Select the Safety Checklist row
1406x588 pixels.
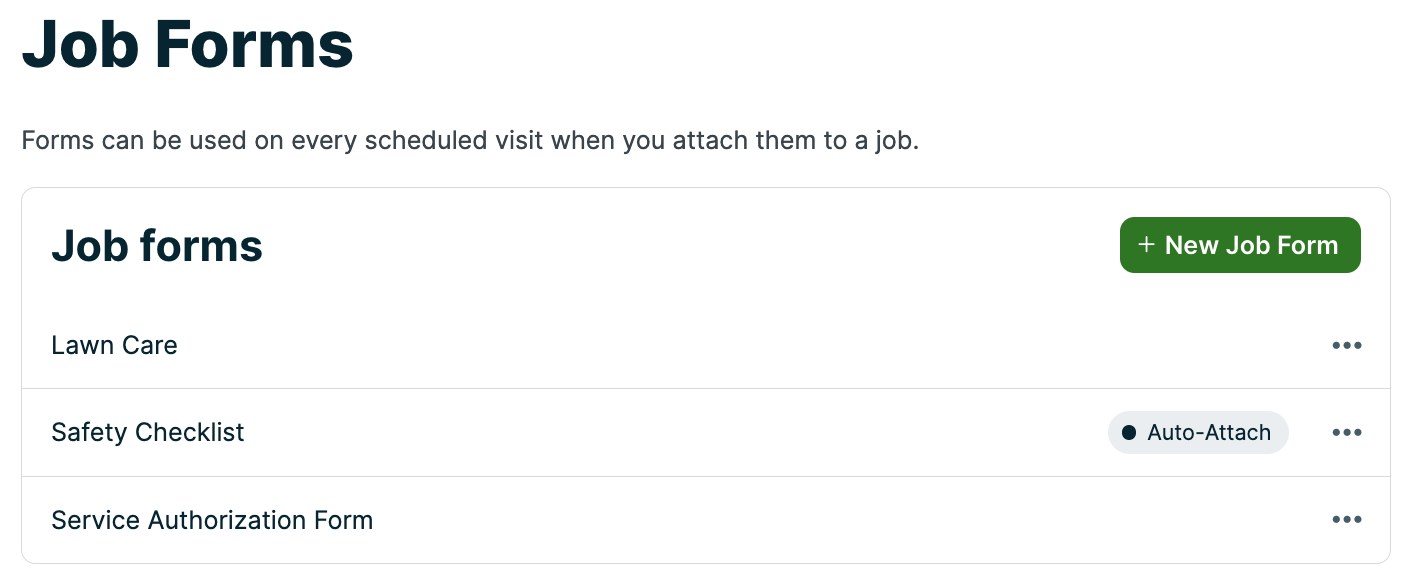tap(600, 432)
